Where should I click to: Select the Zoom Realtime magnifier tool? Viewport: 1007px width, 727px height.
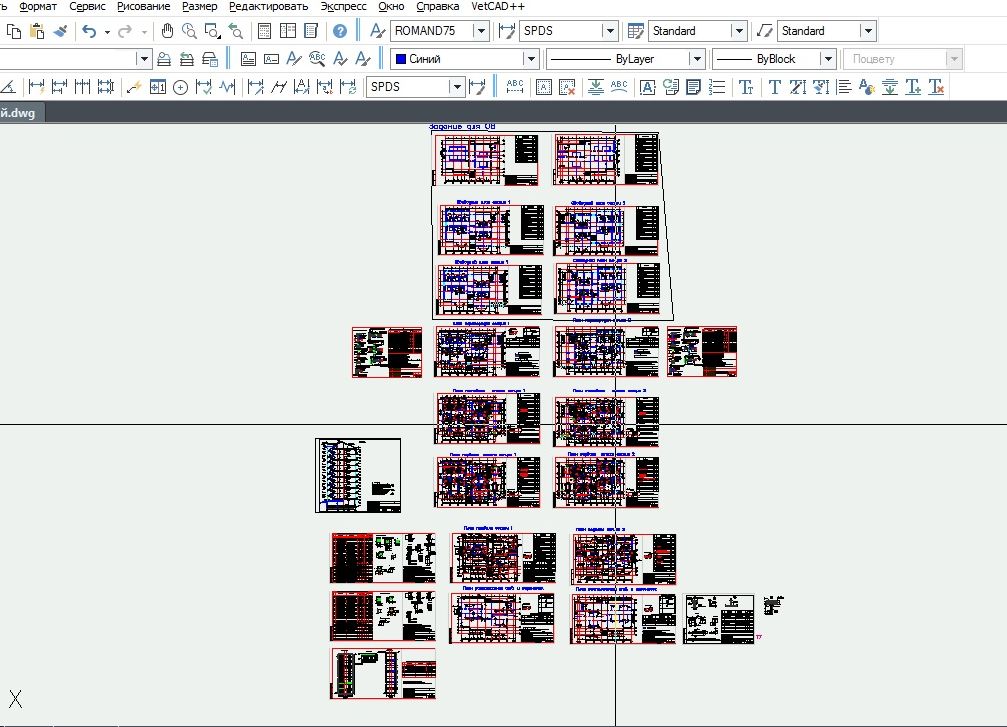[189, 31]
